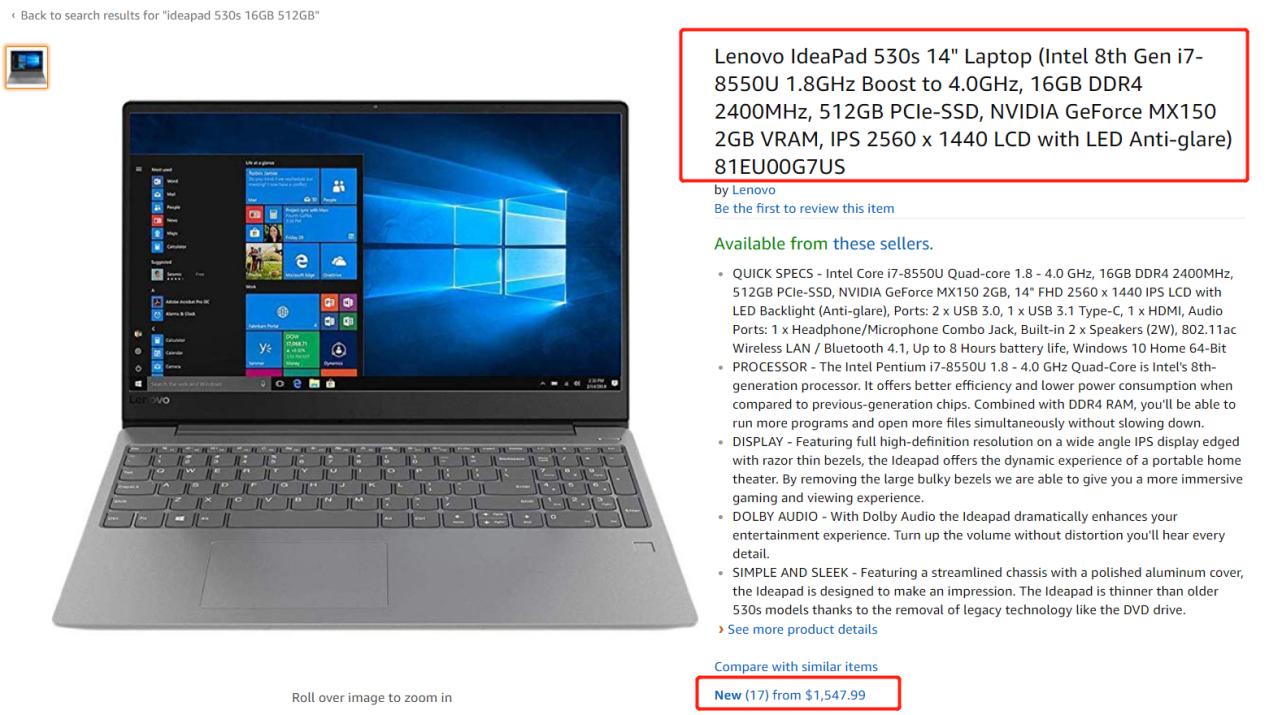The width and height of the screenshot is (1269, 715).
Task: Open the 'these sellers' link
Action: 882,244
